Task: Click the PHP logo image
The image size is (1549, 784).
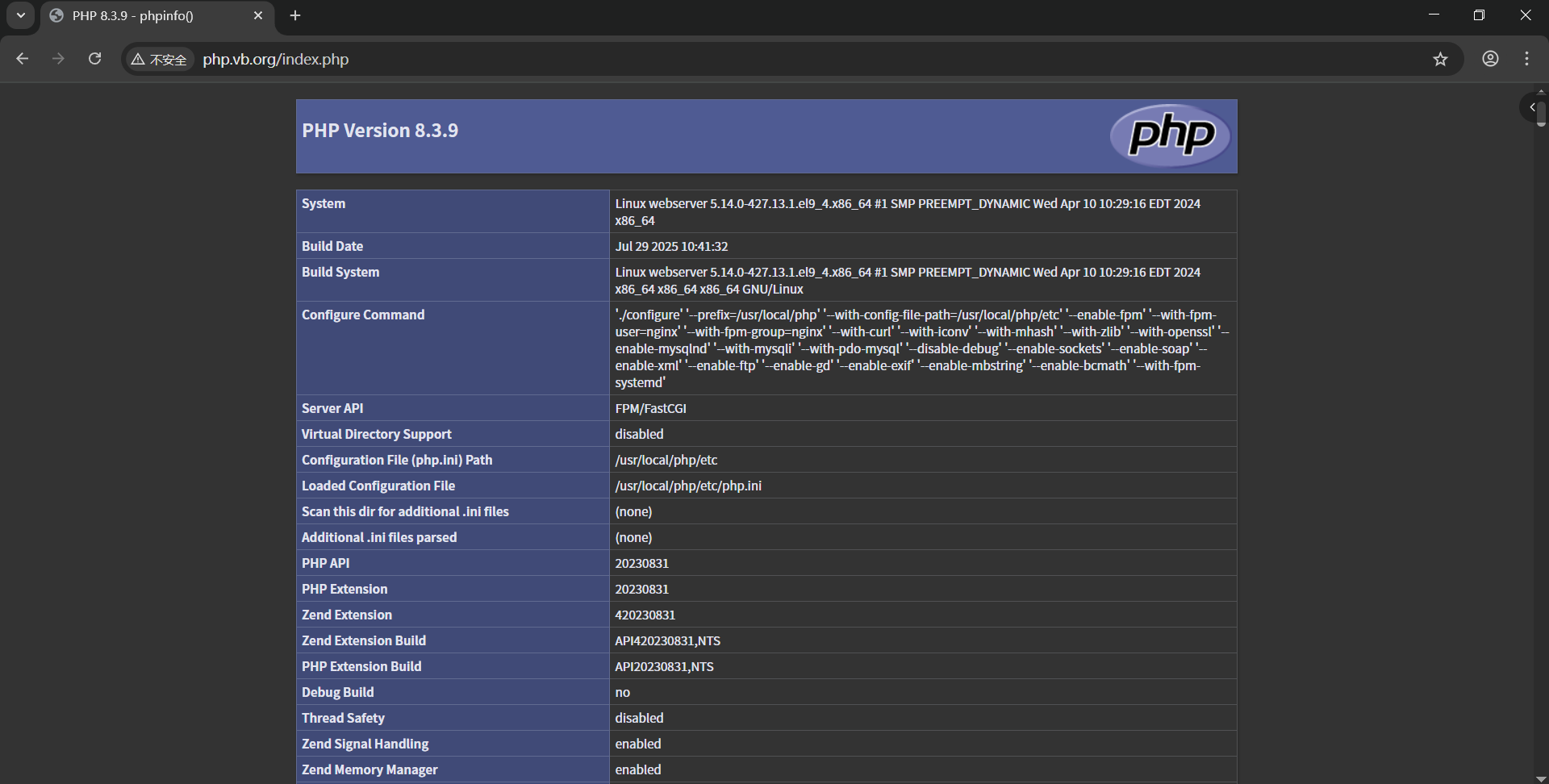Action: [x=1171, y=135]
